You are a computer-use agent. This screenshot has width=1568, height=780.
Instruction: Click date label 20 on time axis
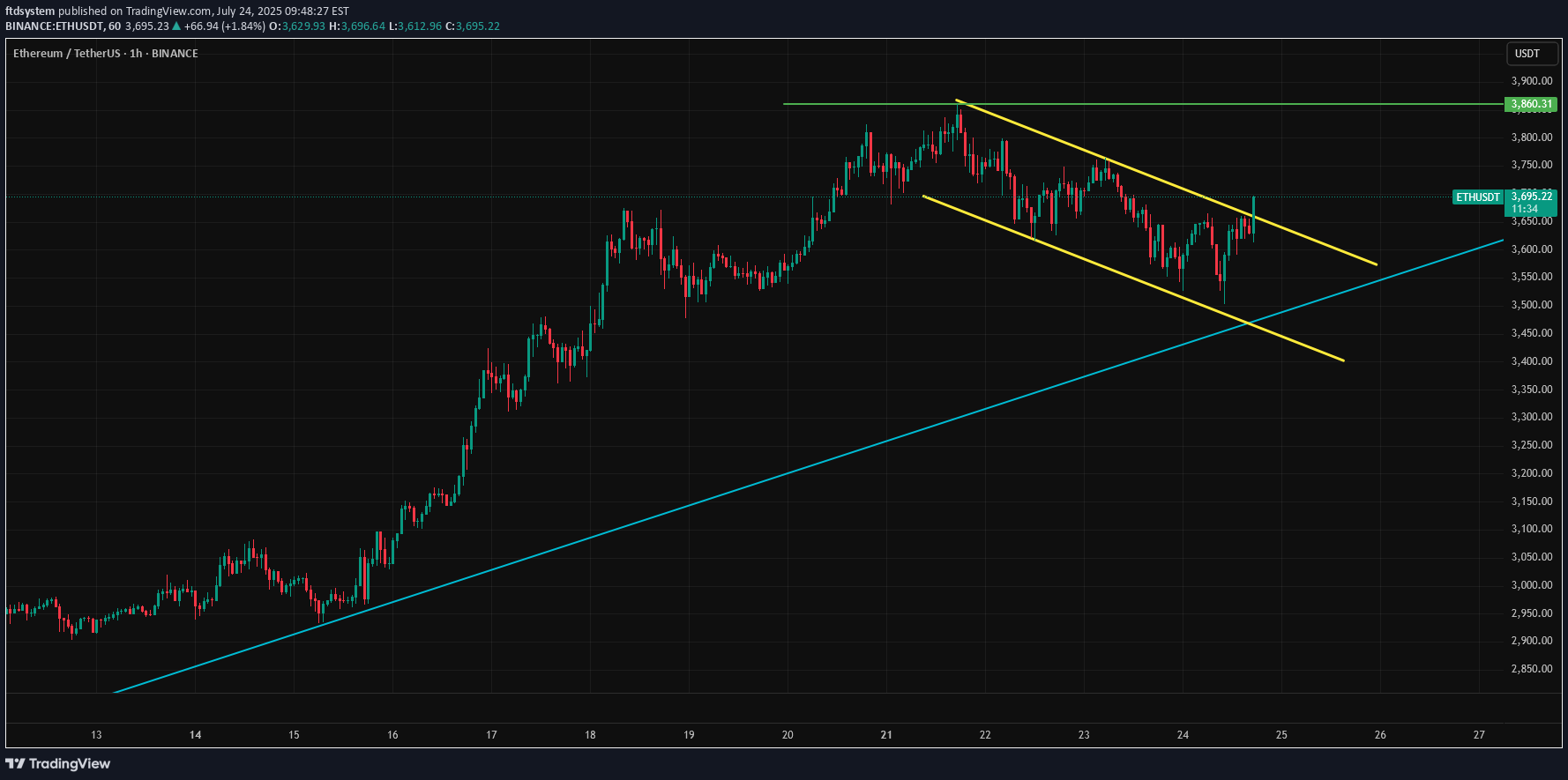[x=788, y=735]
